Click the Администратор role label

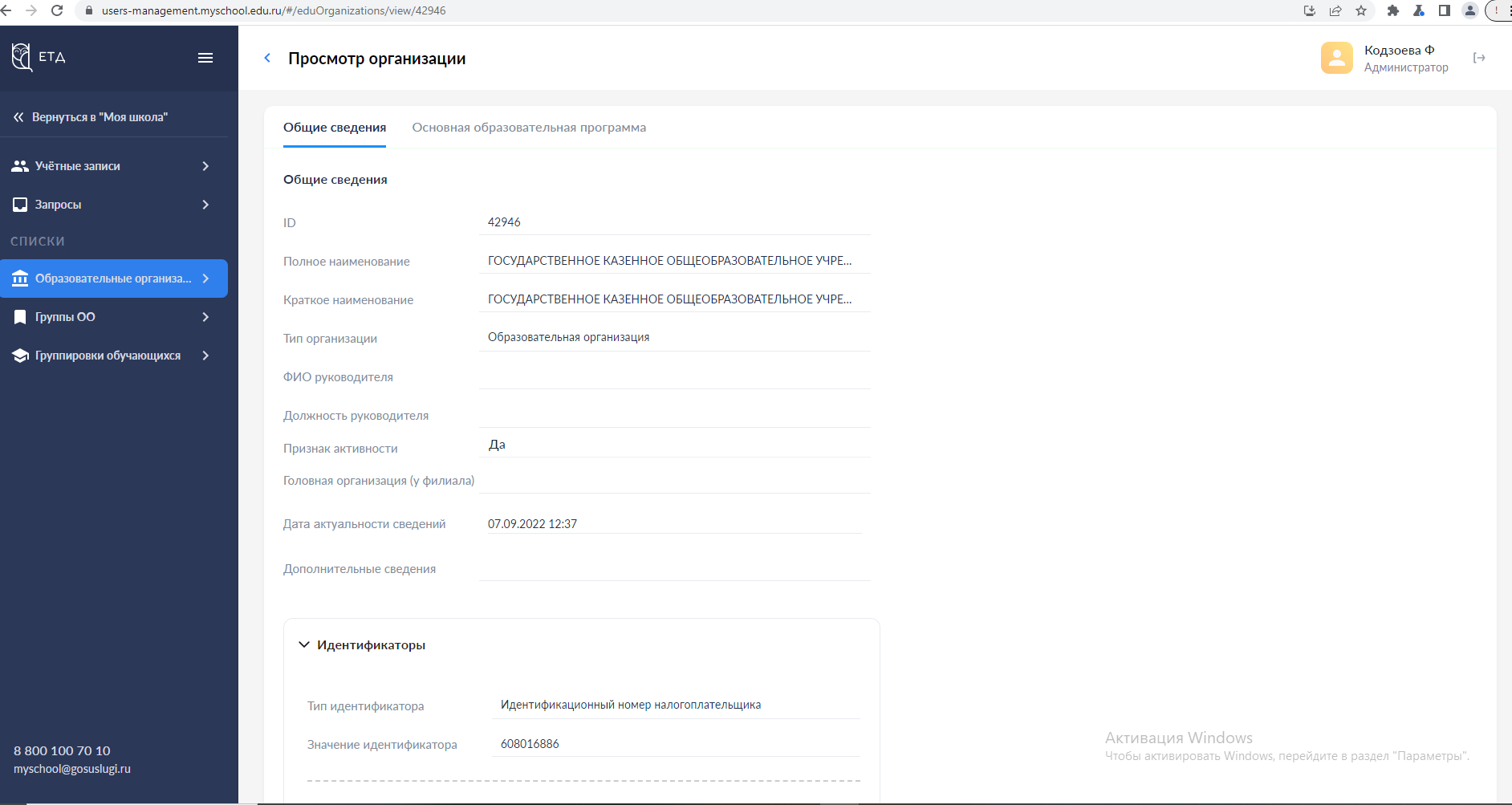pyautogui.click(x=1406, y=67)
